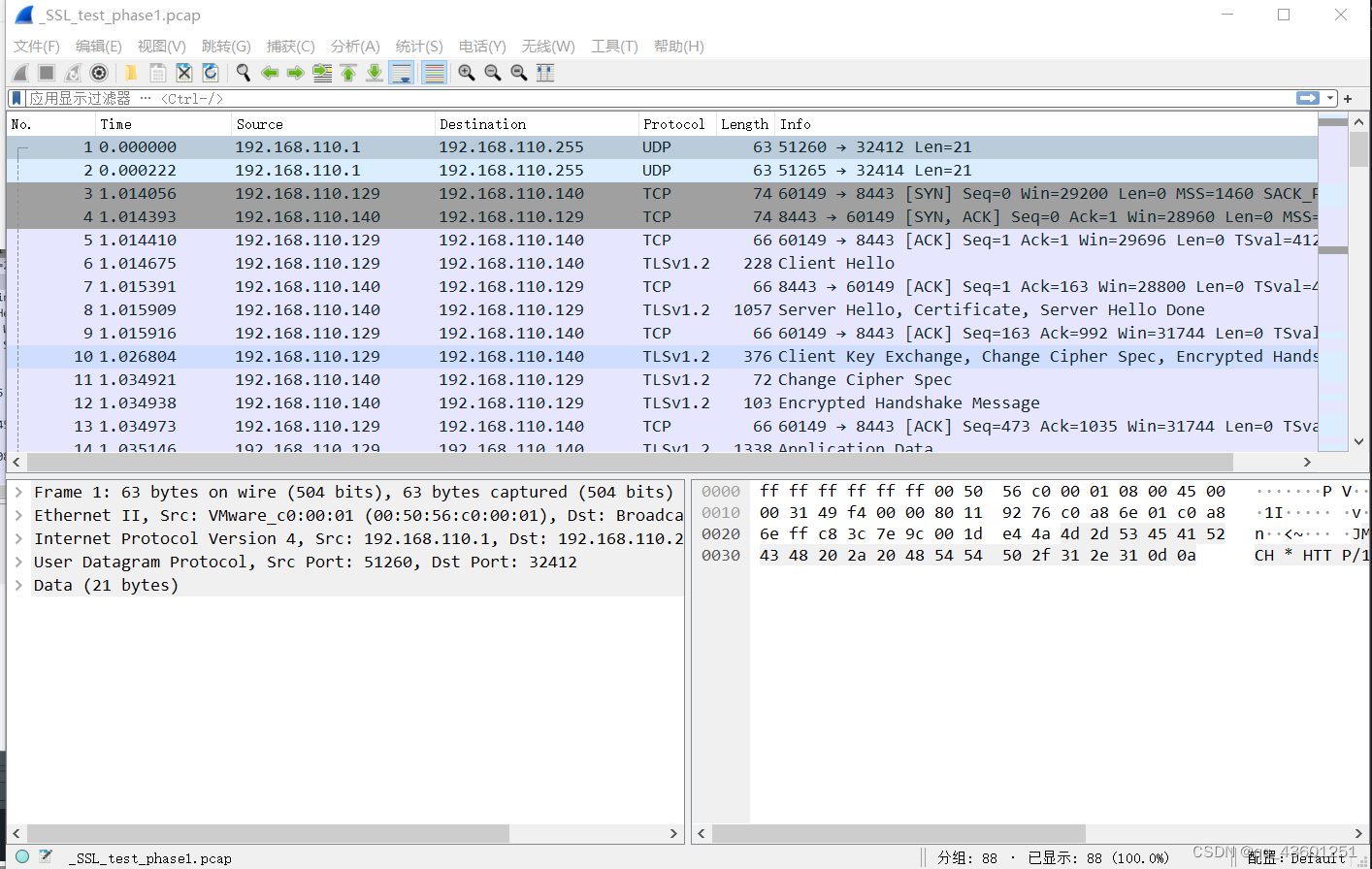Viewport: 1372px width, 869px height.
Task: Start capturing packets with the shark fin icon
Action: 20,73
